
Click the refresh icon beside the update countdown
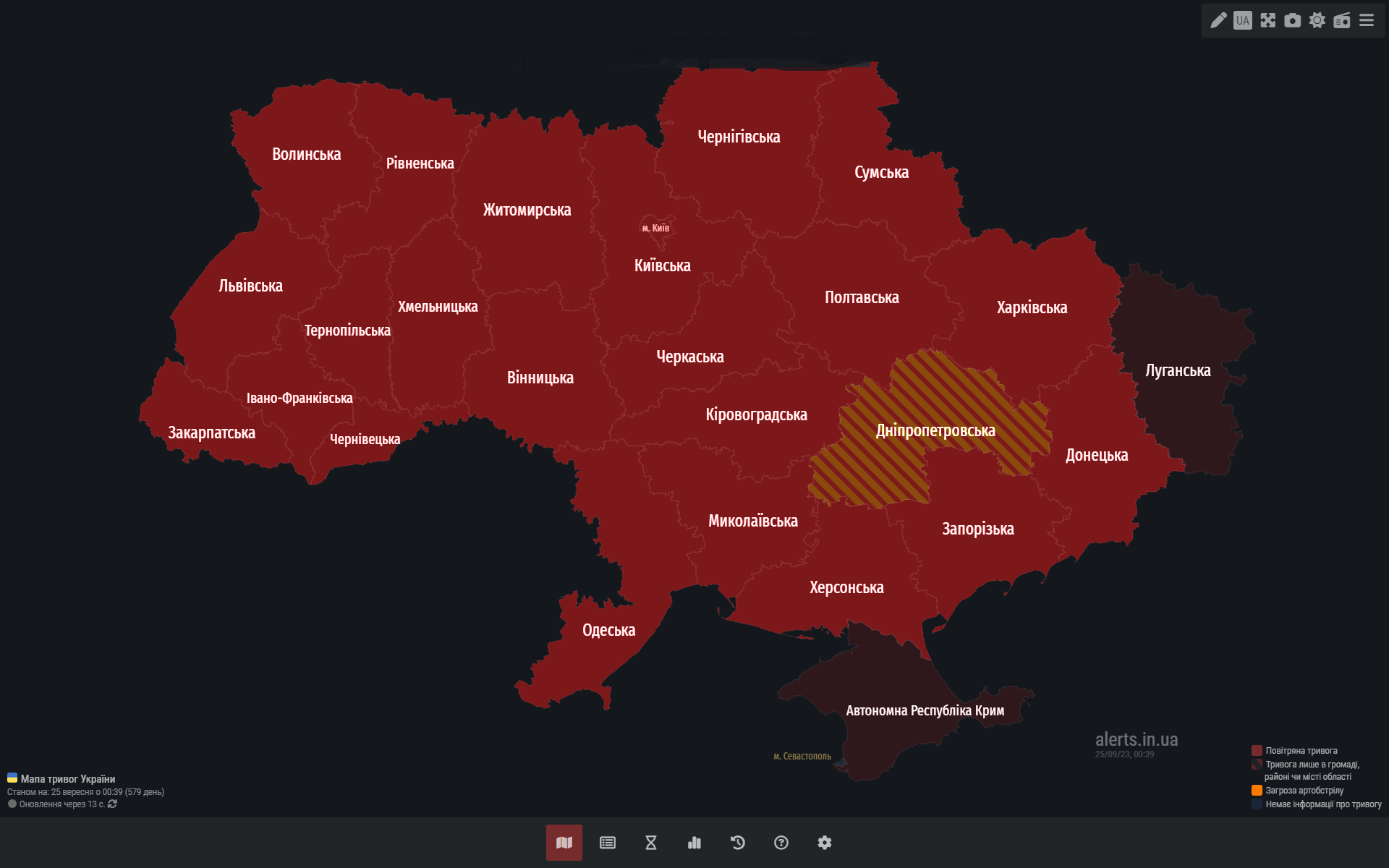[x=112, y=804]
